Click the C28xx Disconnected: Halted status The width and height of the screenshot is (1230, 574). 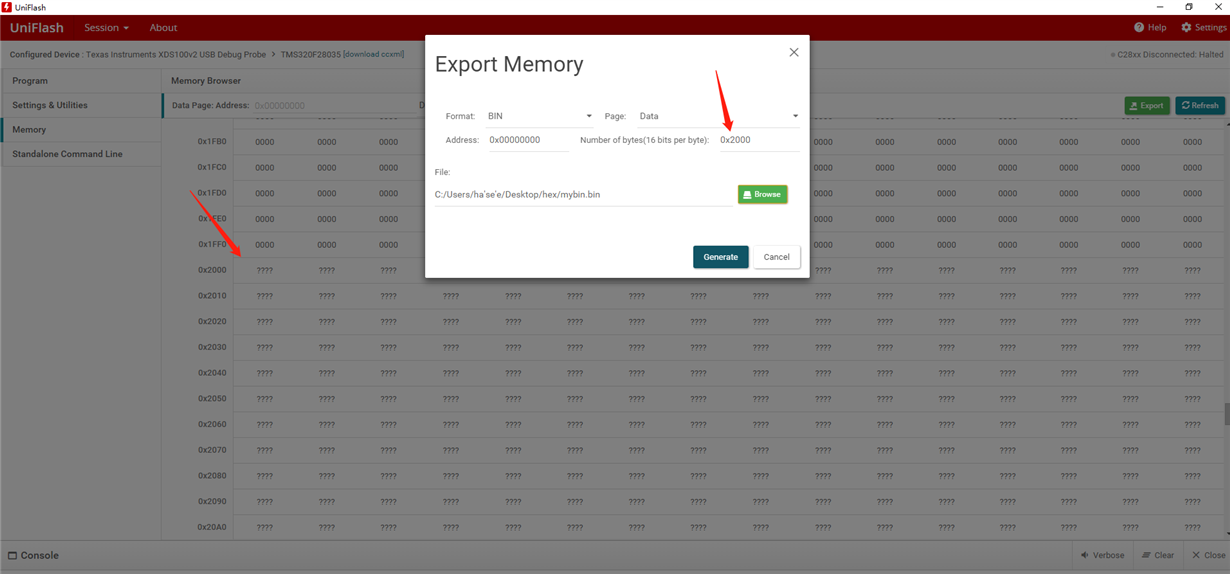[x=1167, y=54]
